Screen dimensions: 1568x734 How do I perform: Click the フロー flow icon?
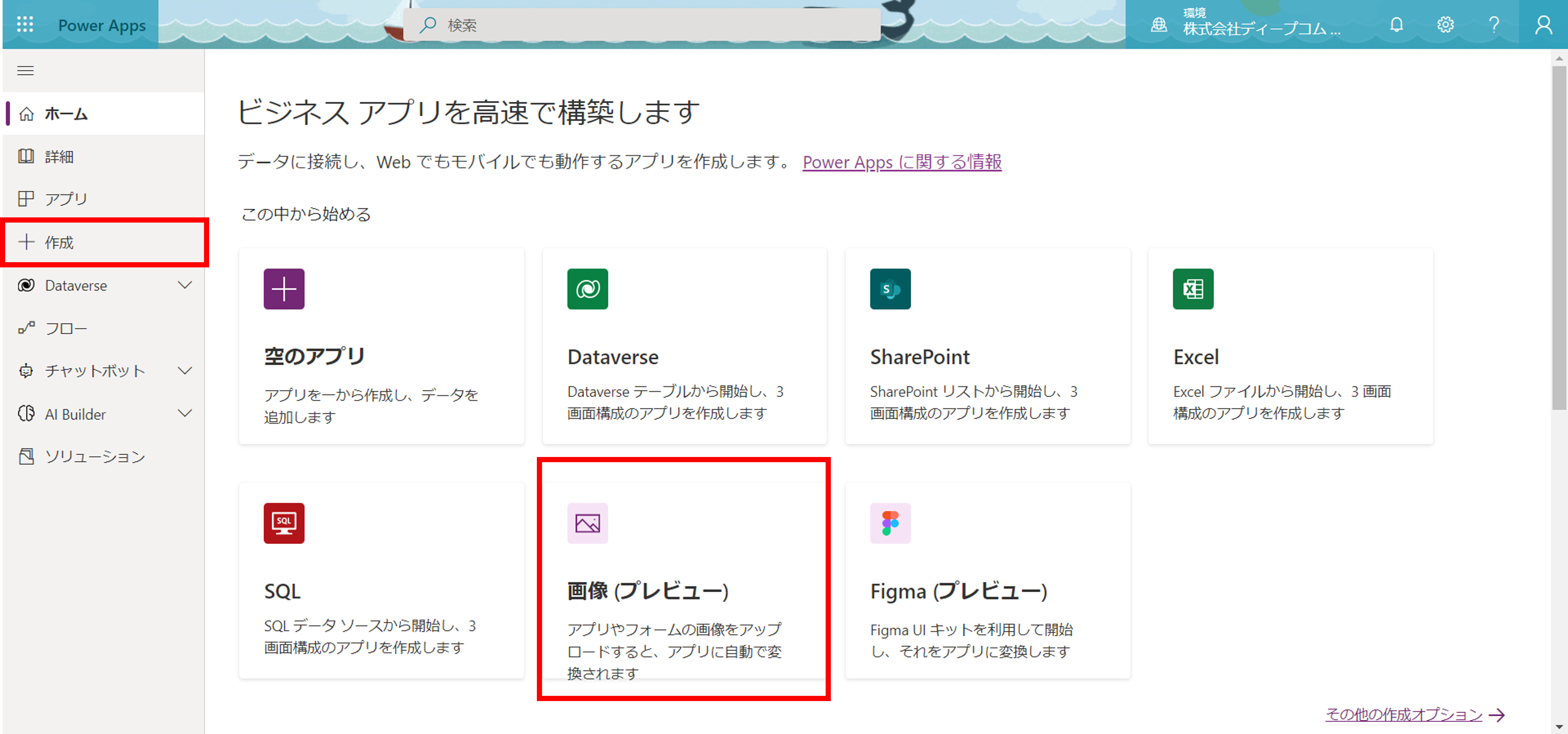pyautogui.click(x=26, y=328)
